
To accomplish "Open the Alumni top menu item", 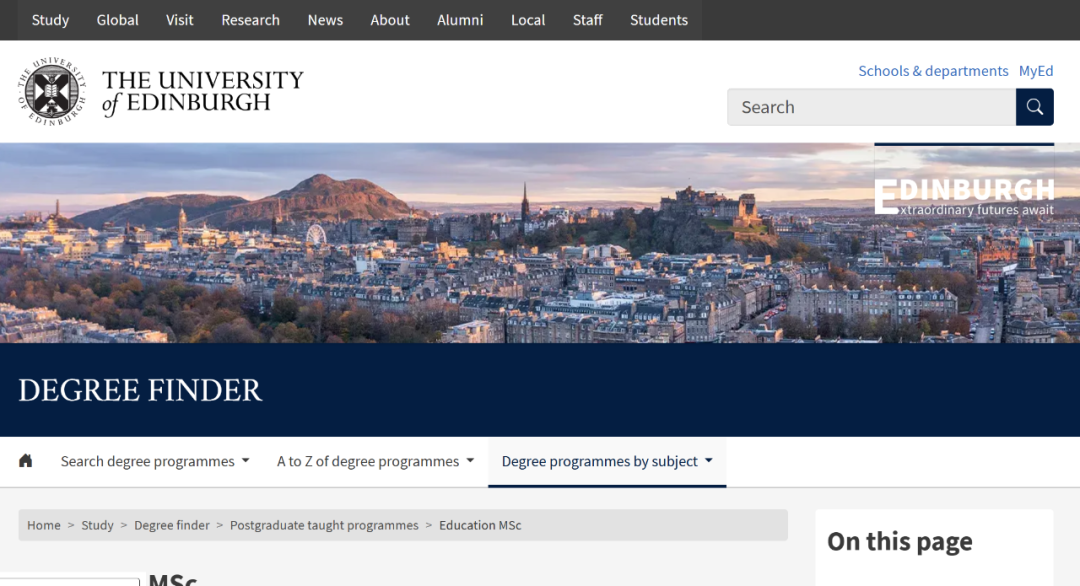I will coord(460,20).
